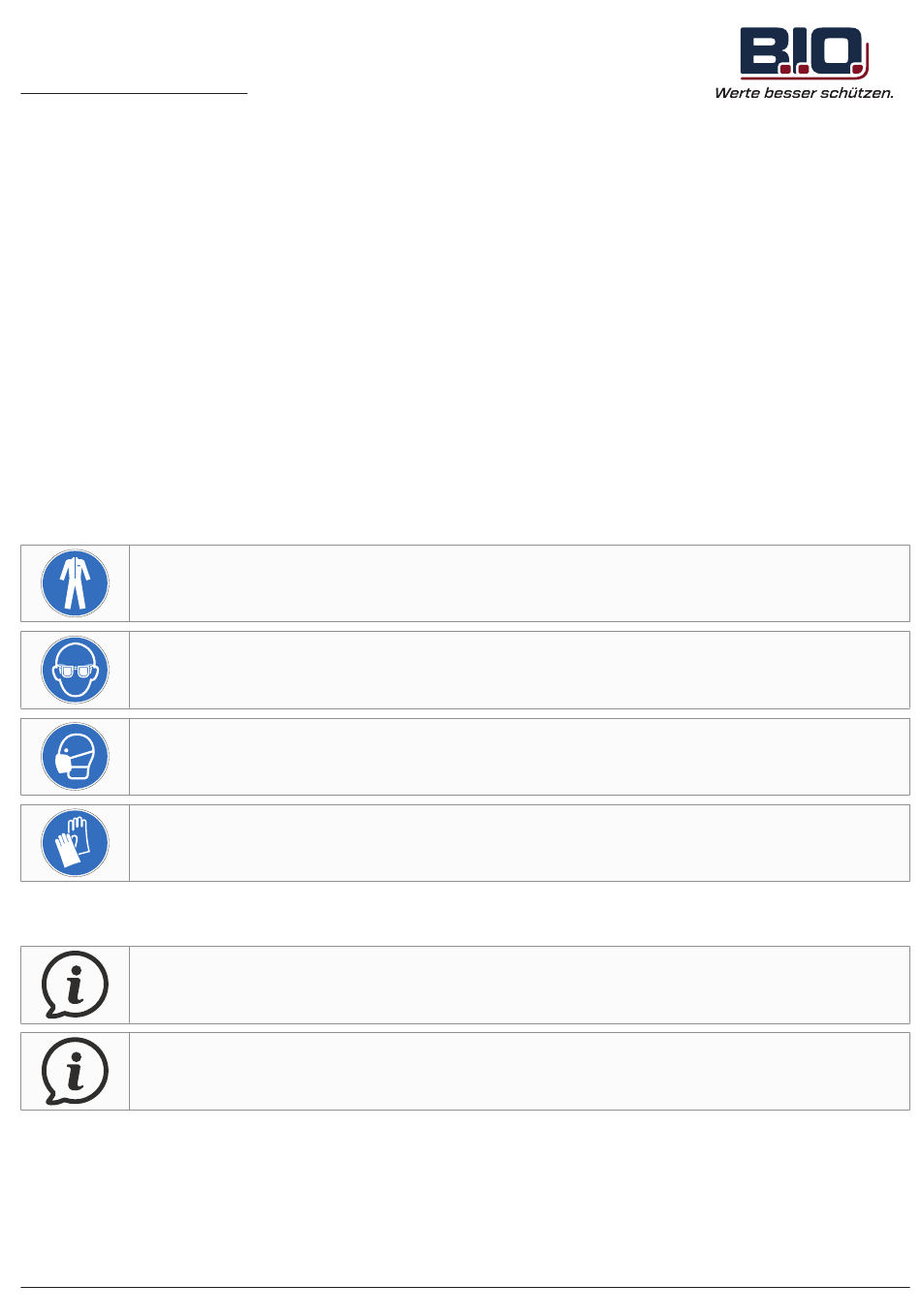Click the empty box beside last info icon
This screenshot has width=921, height=1316.
(520, 1071)
